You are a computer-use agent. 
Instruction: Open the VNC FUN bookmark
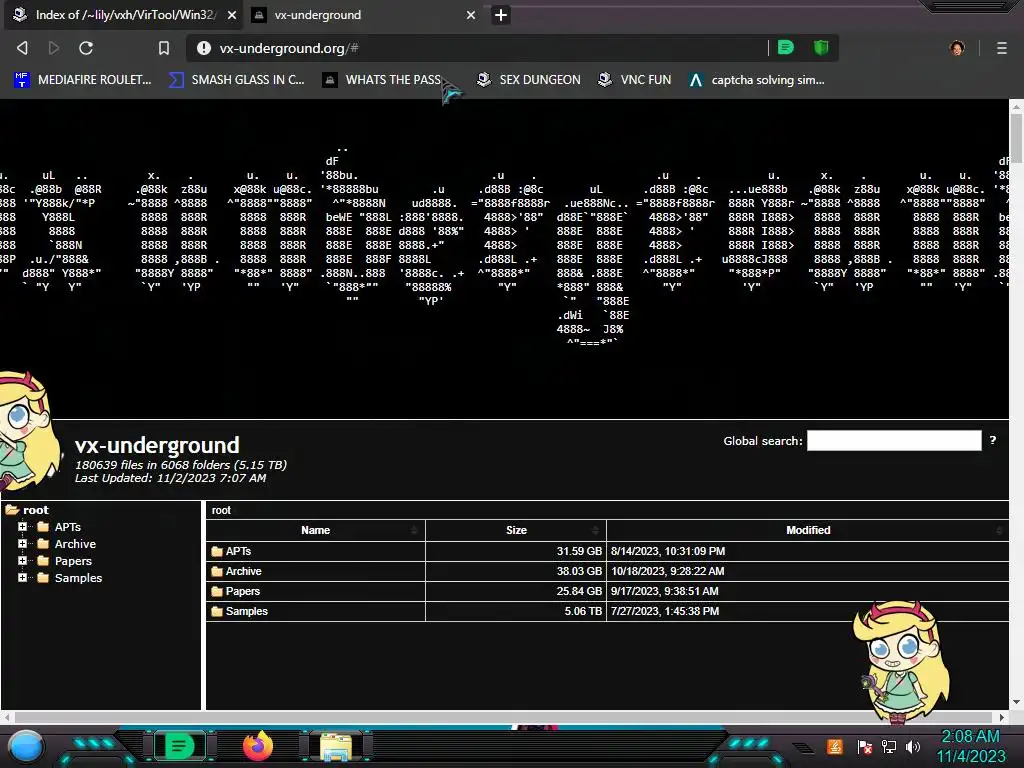pos(635,80)
